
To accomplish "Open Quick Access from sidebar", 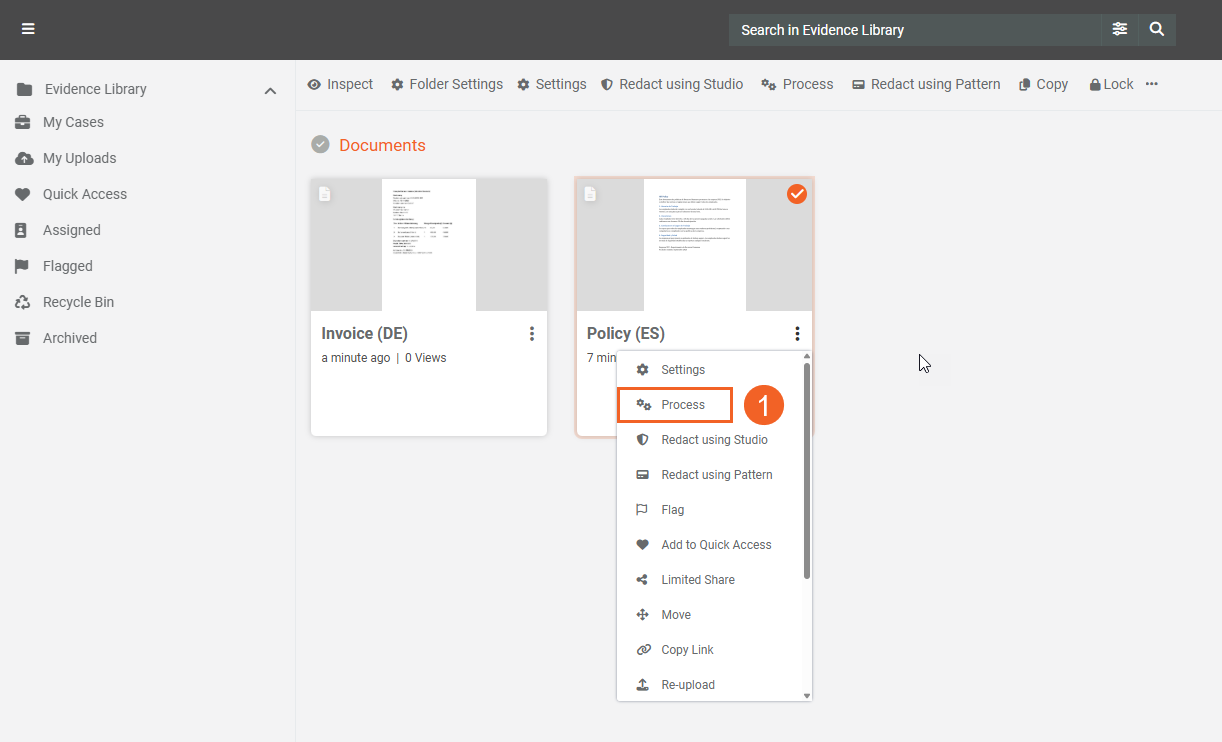I will pos(84,194).
